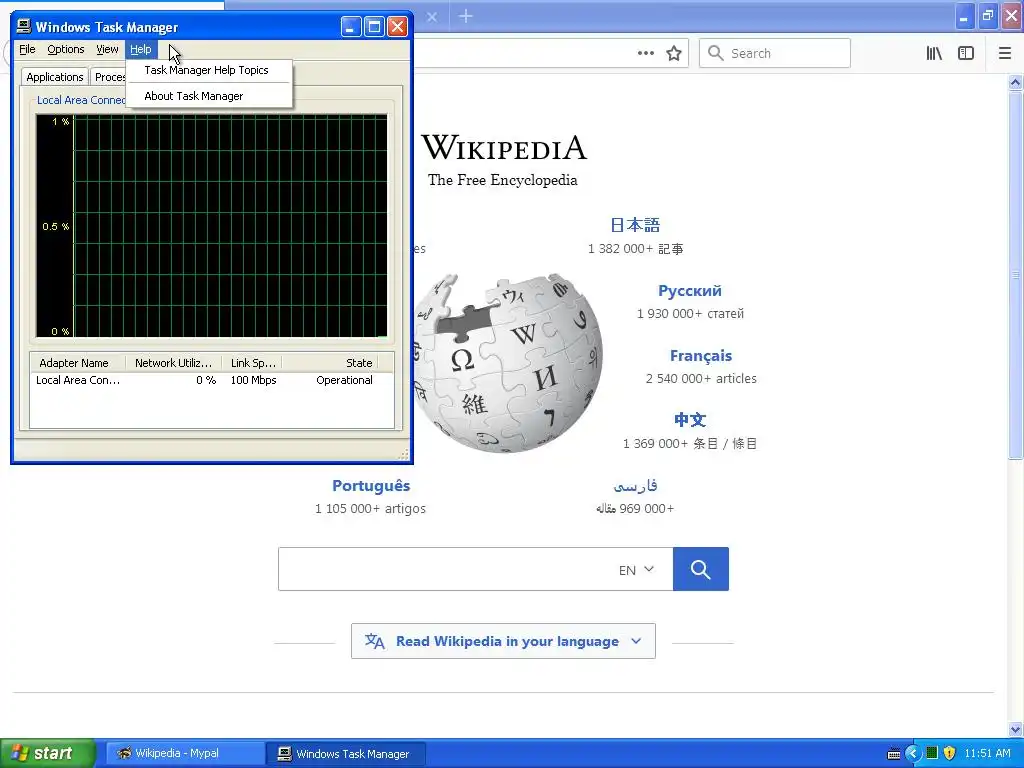The image size is (1024, 768).
Task: Close the Windows Task Manager window
Action: (x=397, y=27)
